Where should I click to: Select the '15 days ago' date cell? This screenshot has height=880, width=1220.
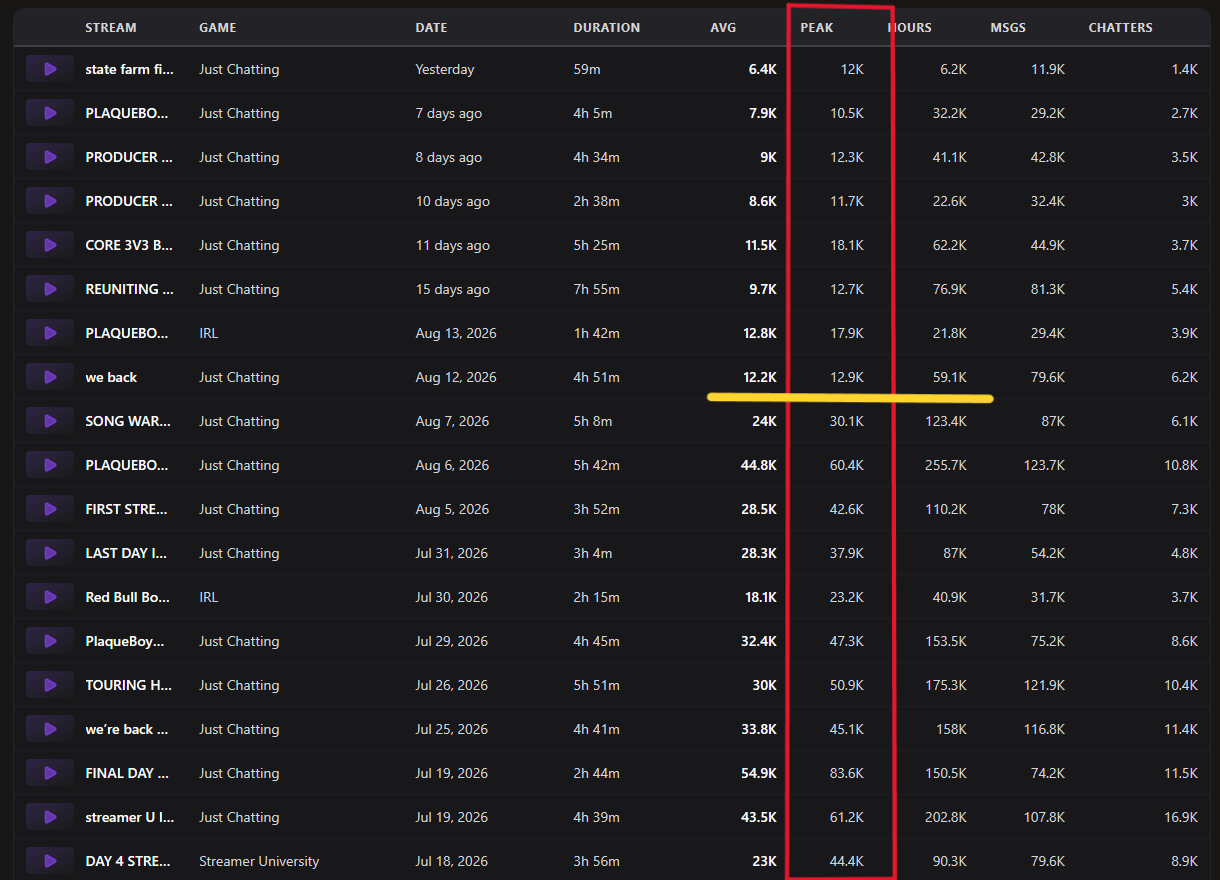(453, 289)
